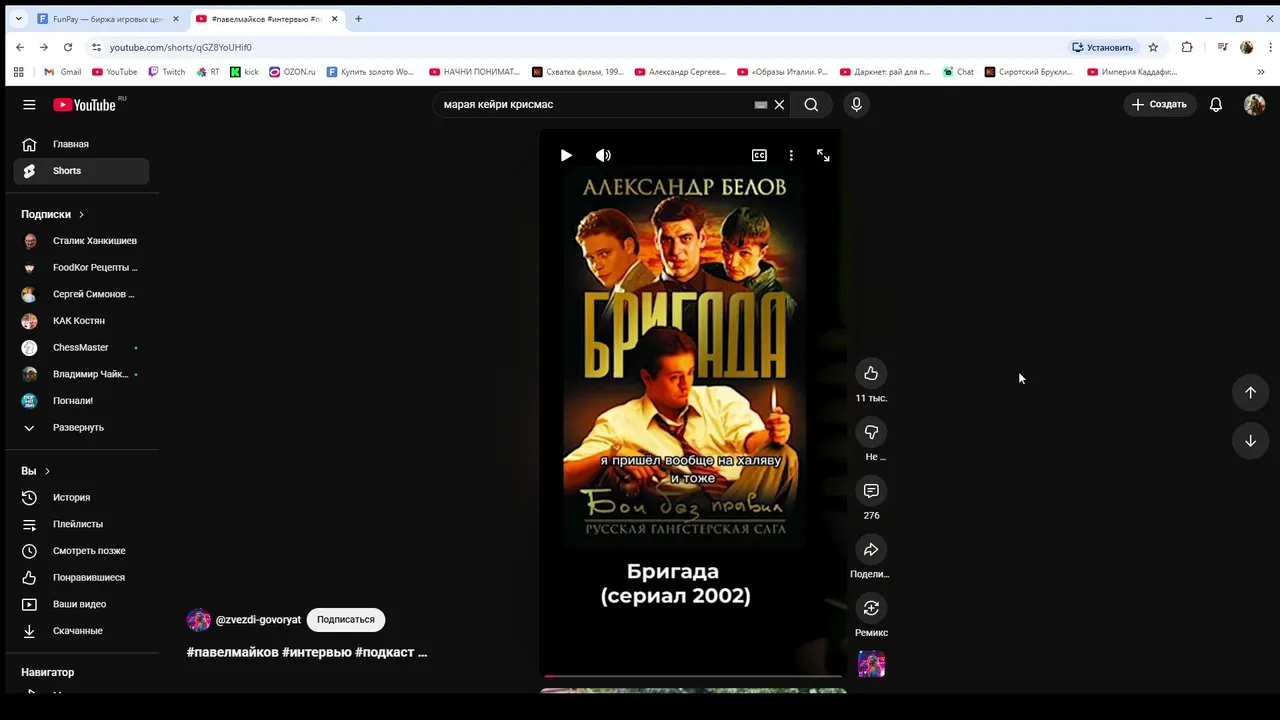Share the Short via Поделиться
This screenshot has height=720, width=1280.
coord(871,549)
